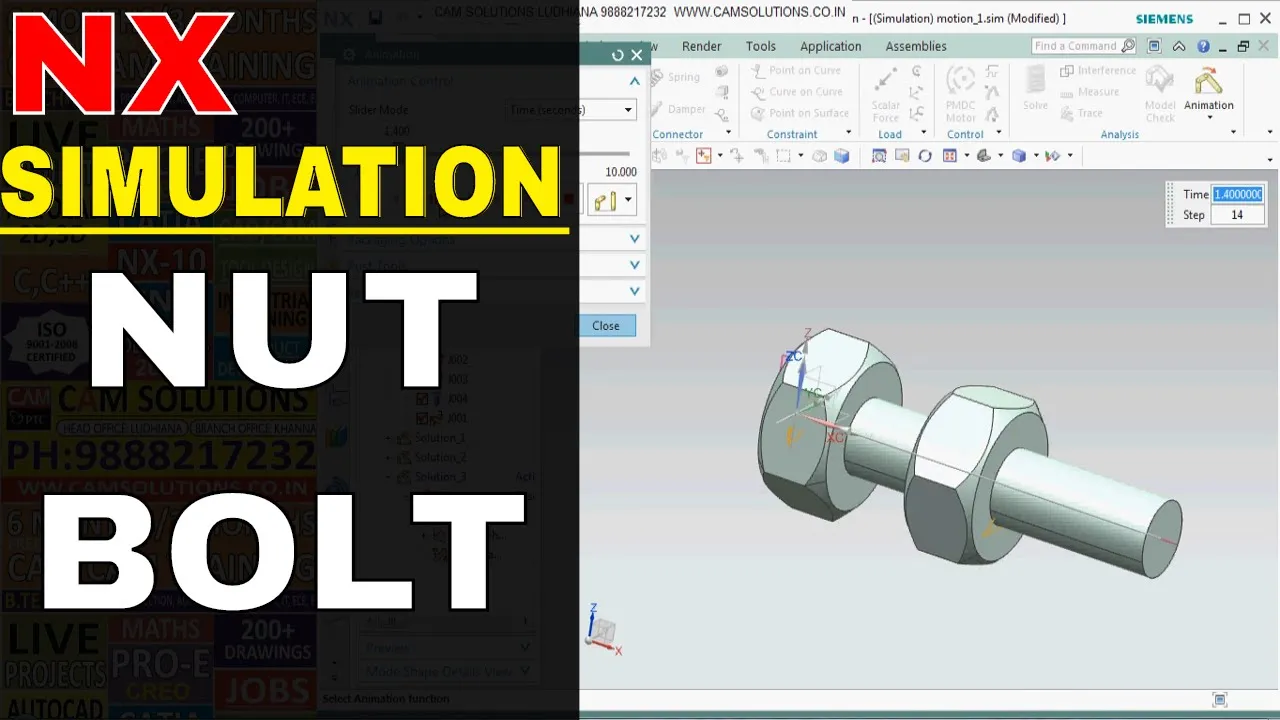Minimize the ribbon with the chevron icon

pos(1179,46)
